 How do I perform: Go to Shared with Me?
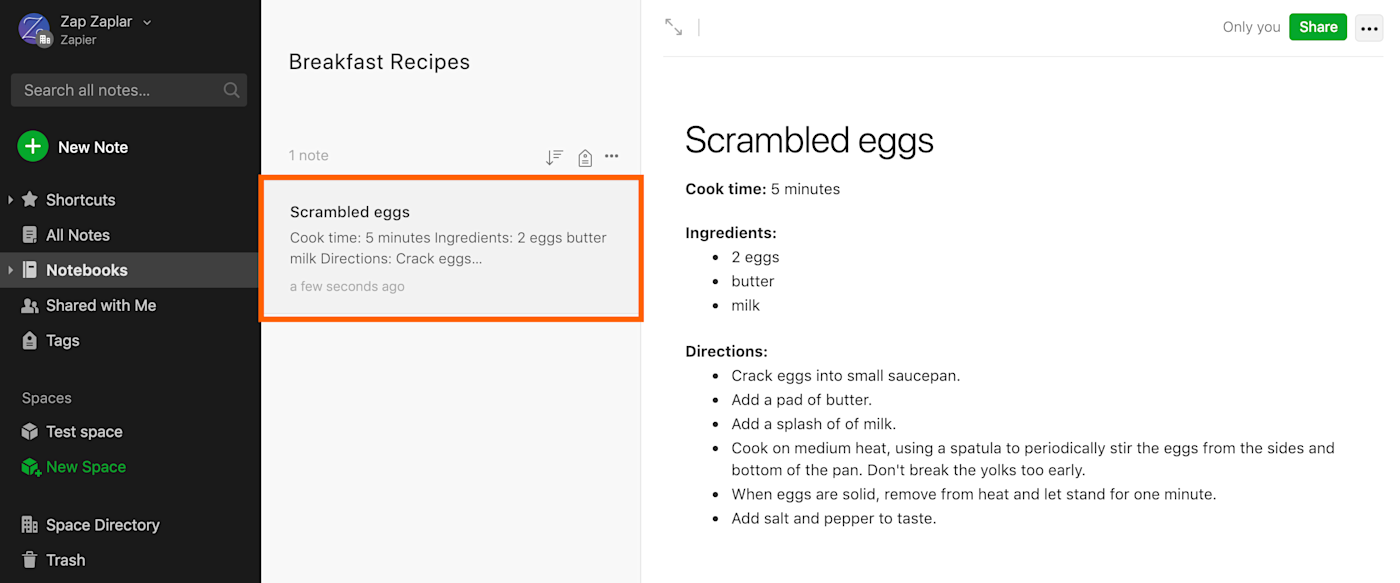[100, 305]
